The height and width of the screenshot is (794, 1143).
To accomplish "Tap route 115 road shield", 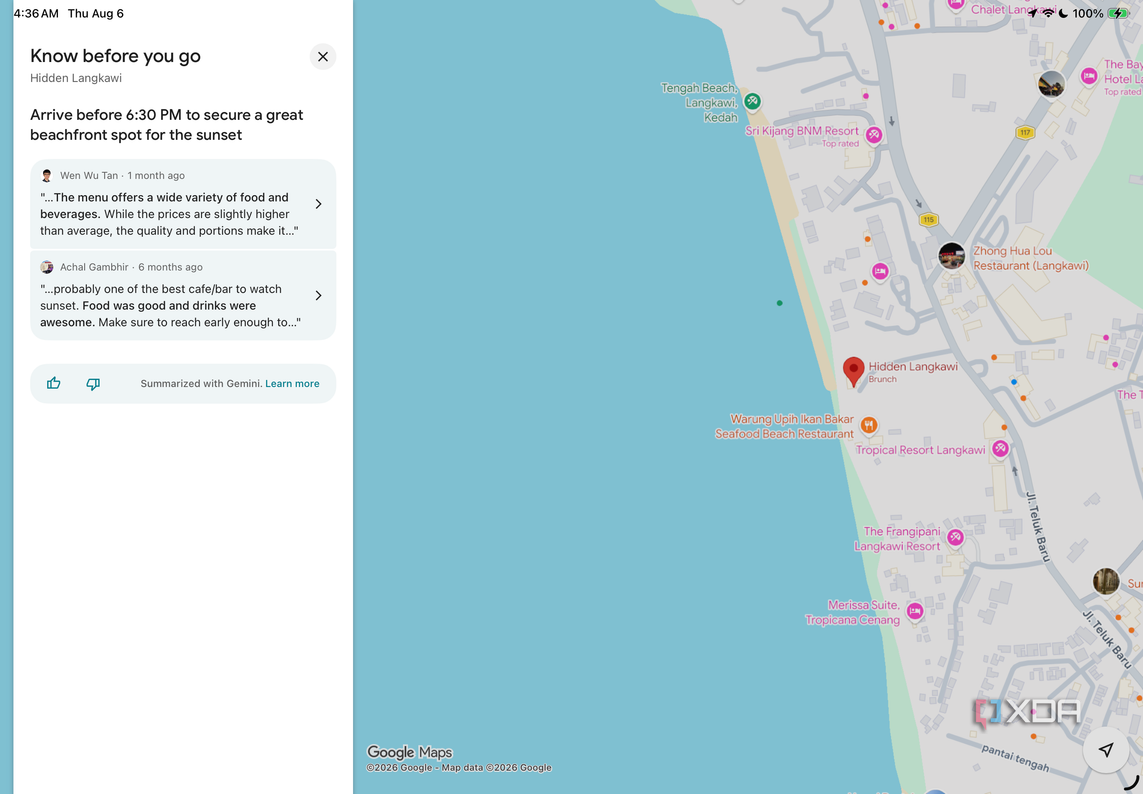I will [928, 219].
